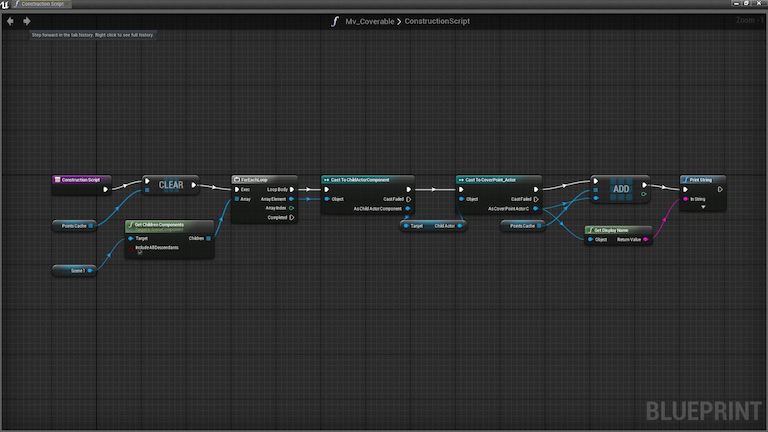
Task: Expand Print String advanced options arrow
Action: click(x=703, y=207)
